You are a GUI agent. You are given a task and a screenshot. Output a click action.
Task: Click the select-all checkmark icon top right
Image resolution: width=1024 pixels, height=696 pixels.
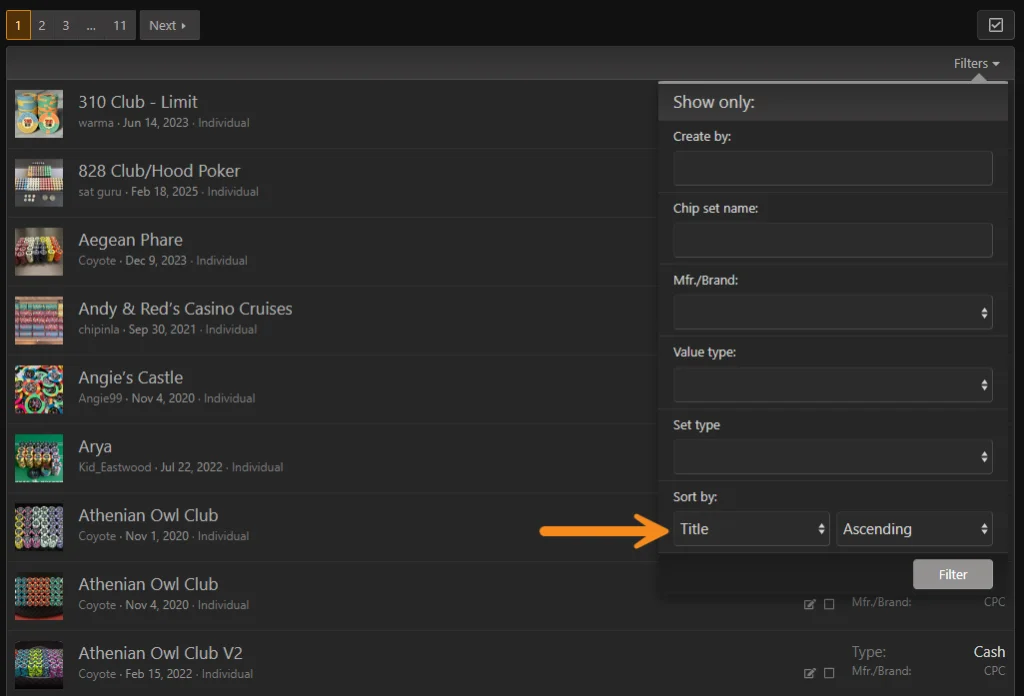point(995,25)
